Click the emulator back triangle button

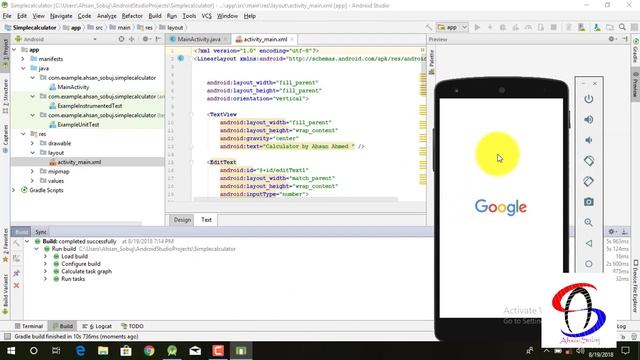[x=589, y=243]
